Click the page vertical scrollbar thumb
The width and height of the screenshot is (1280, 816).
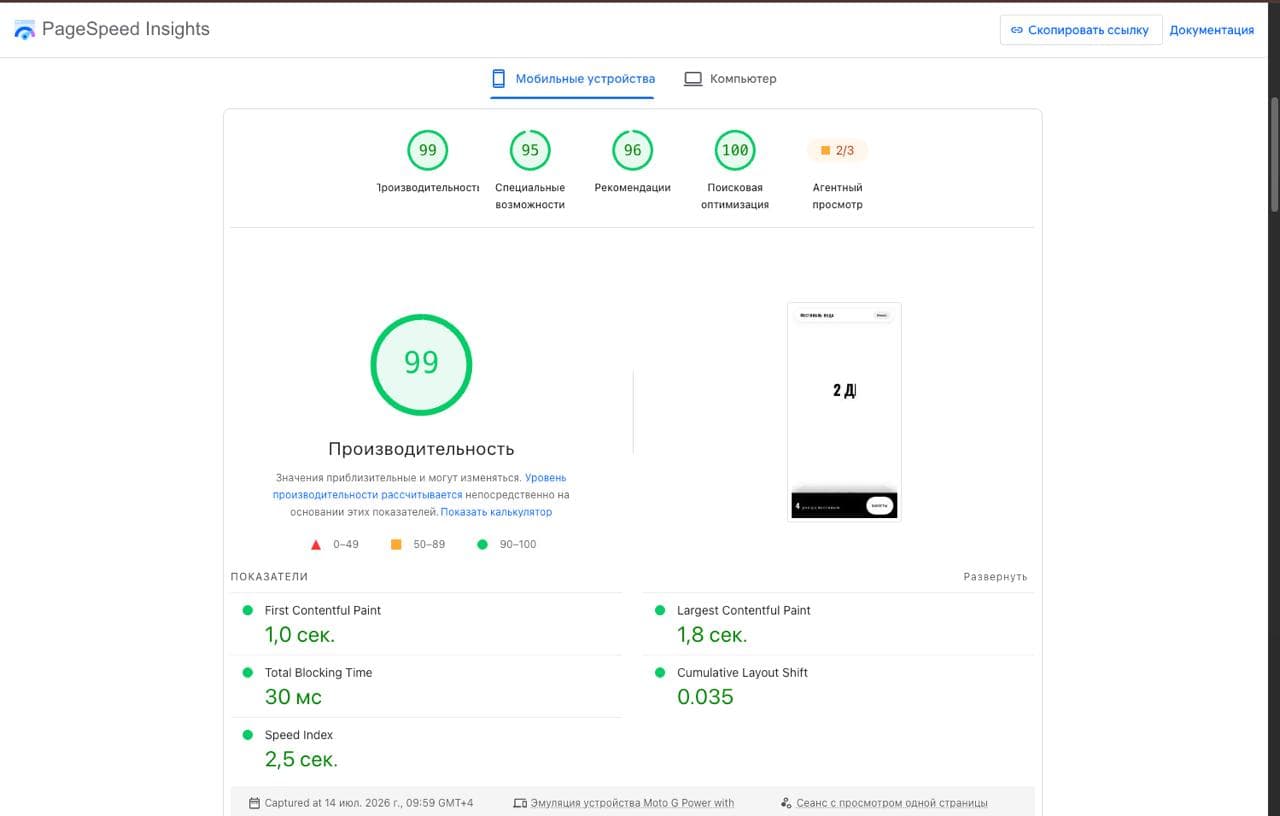[x=1274, y=154]
